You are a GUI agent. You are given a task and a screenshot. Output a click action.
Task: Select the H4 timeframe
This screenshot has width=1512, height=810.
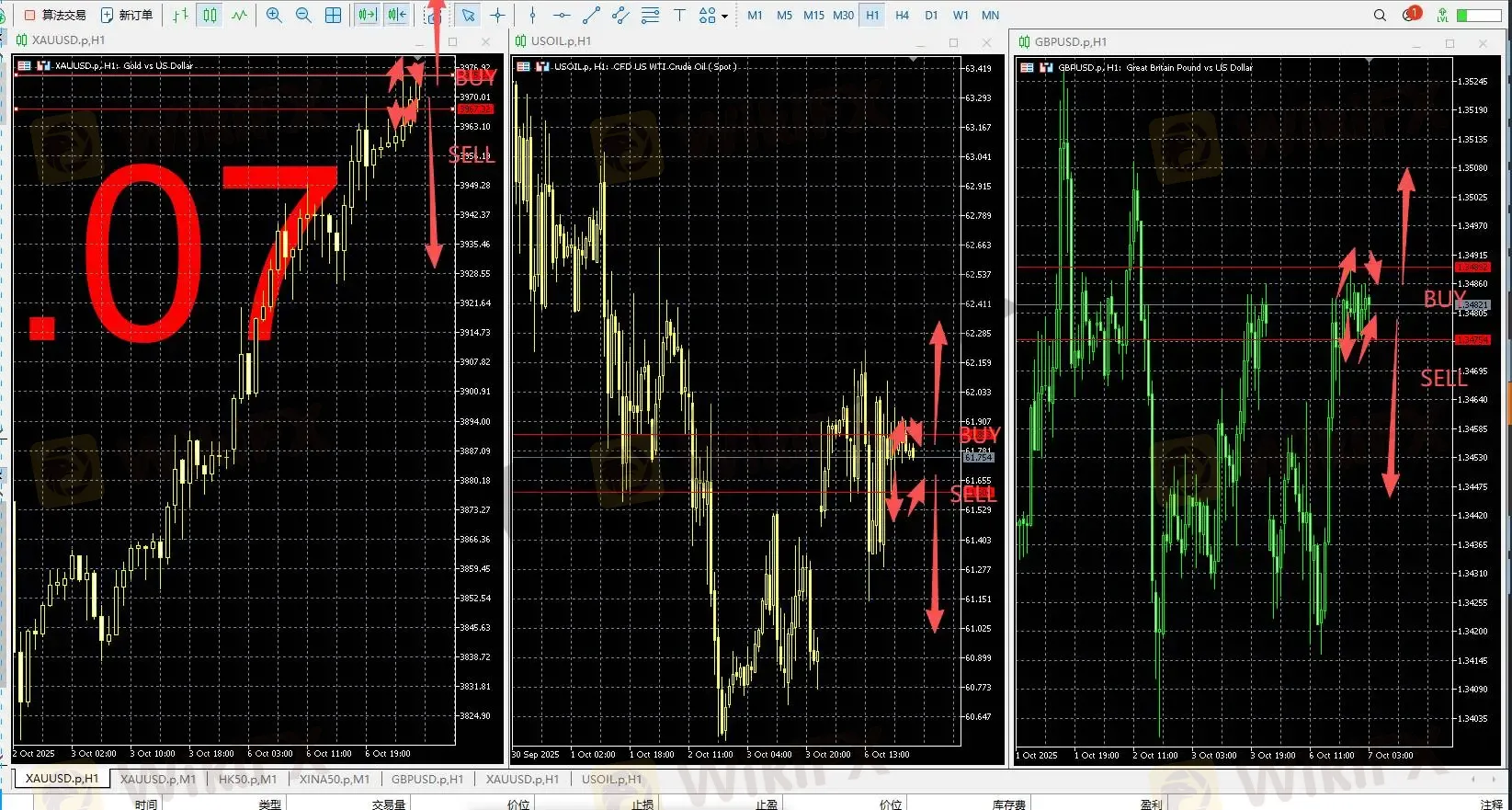pyautogui.click(x=902, y=15)
